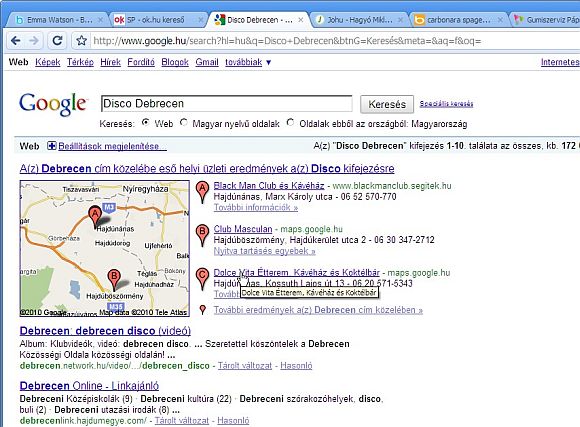This screenshot has height=427, width=580.
Task: Click the Google logo
Action: [53, 104]
